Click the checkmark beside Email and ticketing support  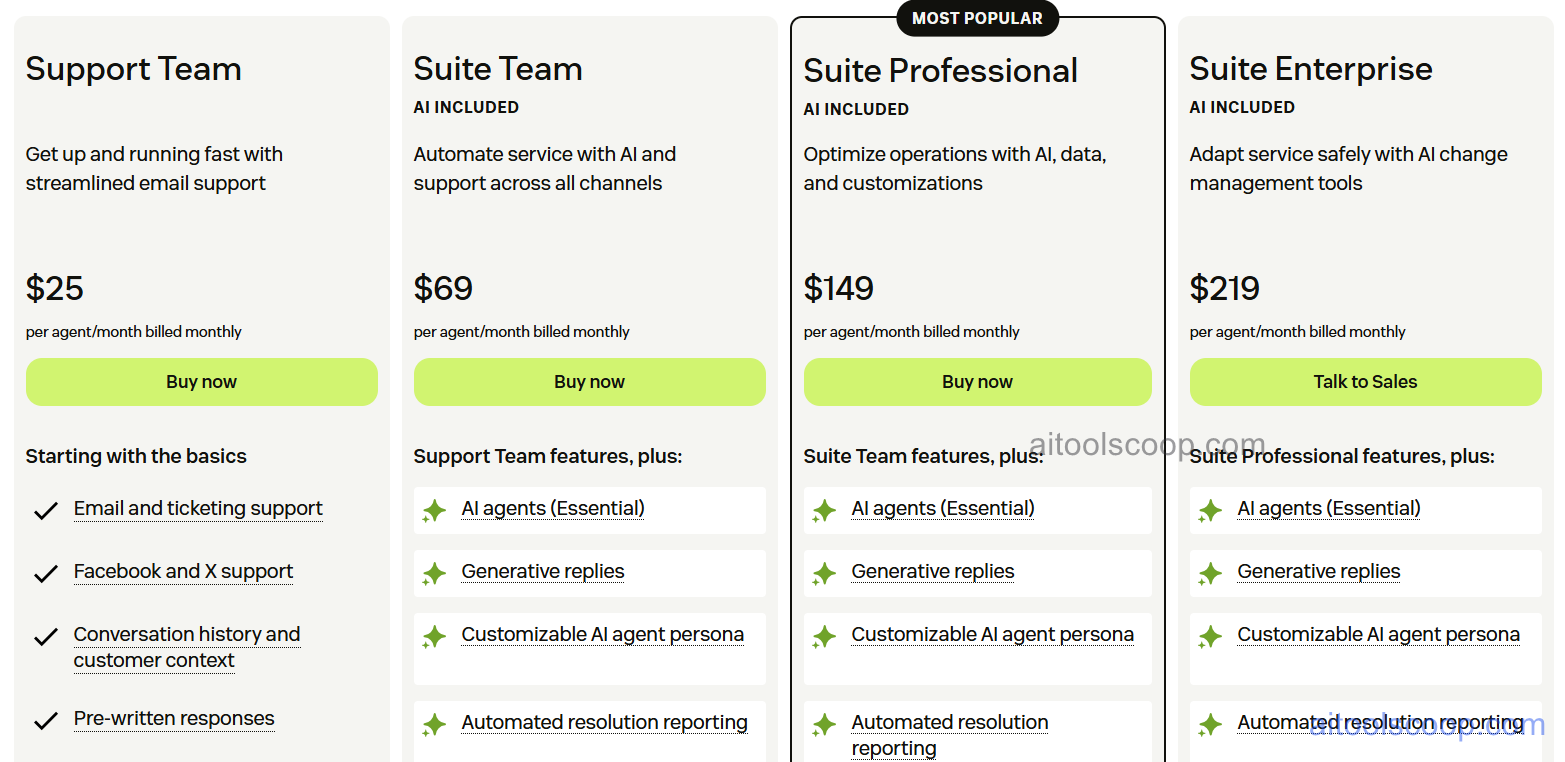point(45,510)
